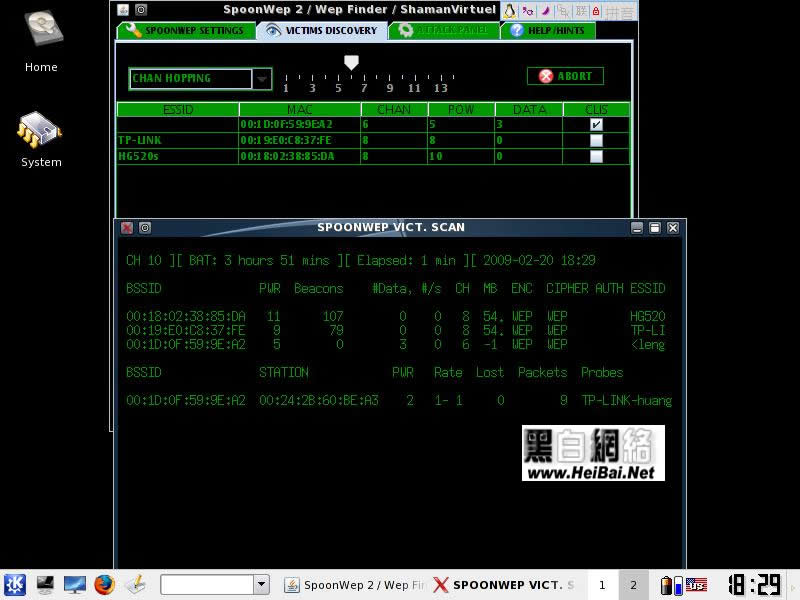Click the taskbar run command input field
This screenshot has height=600, width=800.
(207, 585)
